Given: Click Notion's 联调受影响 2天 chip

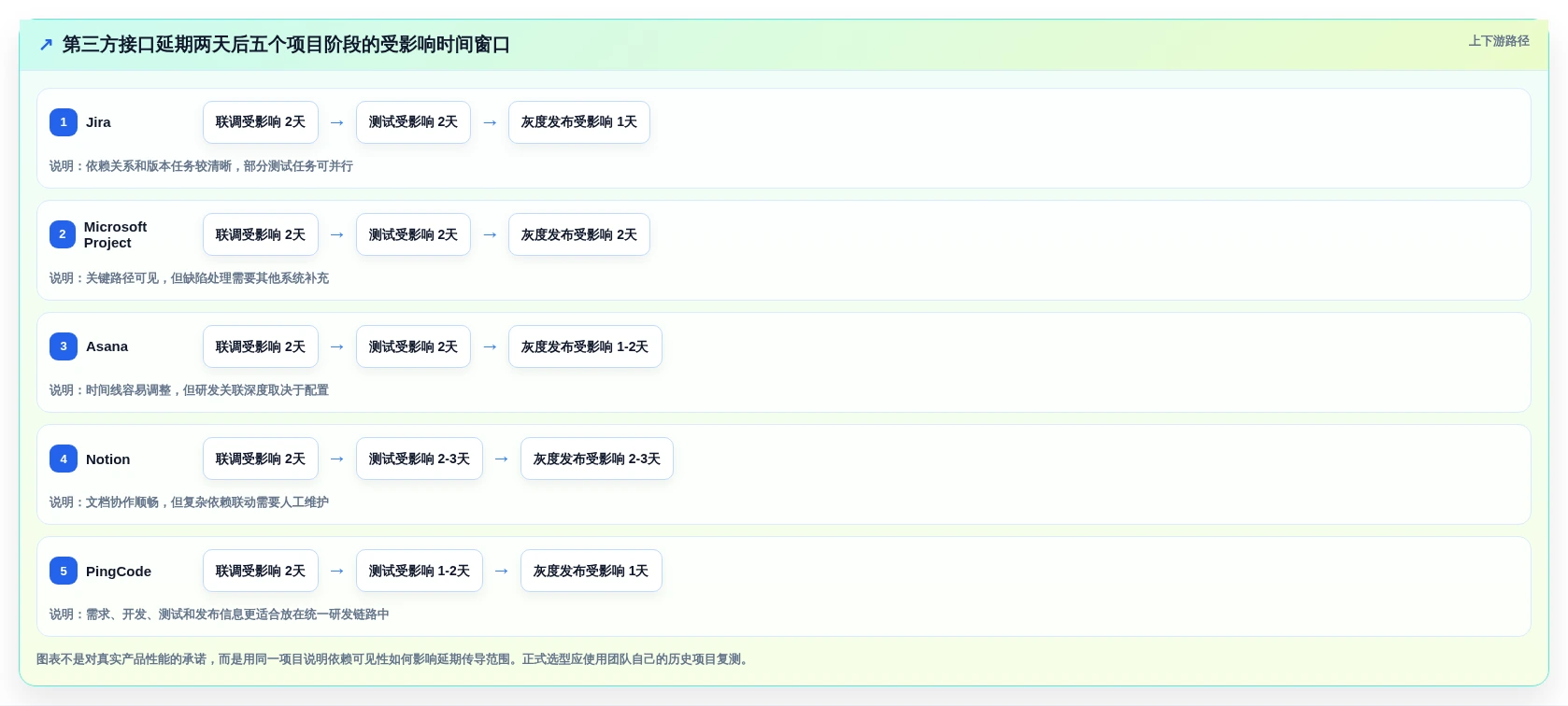Looking at the screenshot, I should coord(261,459).
